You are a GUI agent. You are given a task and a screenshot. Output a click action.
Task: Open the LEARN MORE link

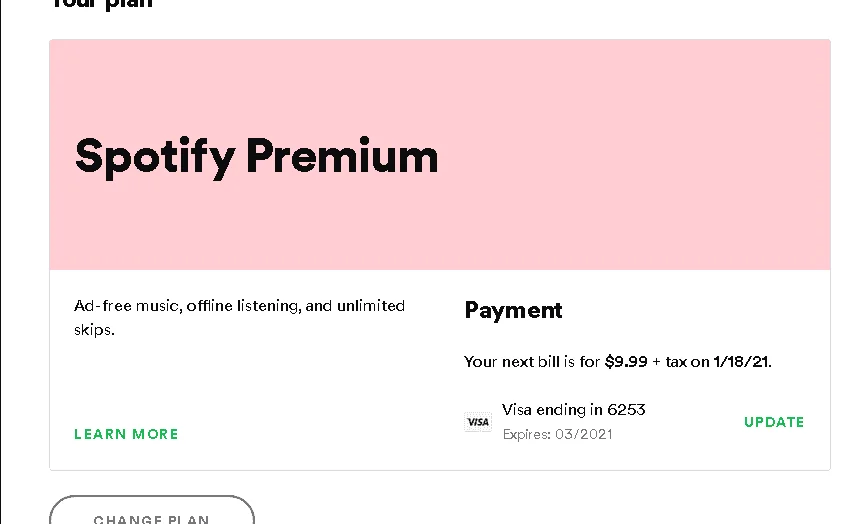(126, 434)
